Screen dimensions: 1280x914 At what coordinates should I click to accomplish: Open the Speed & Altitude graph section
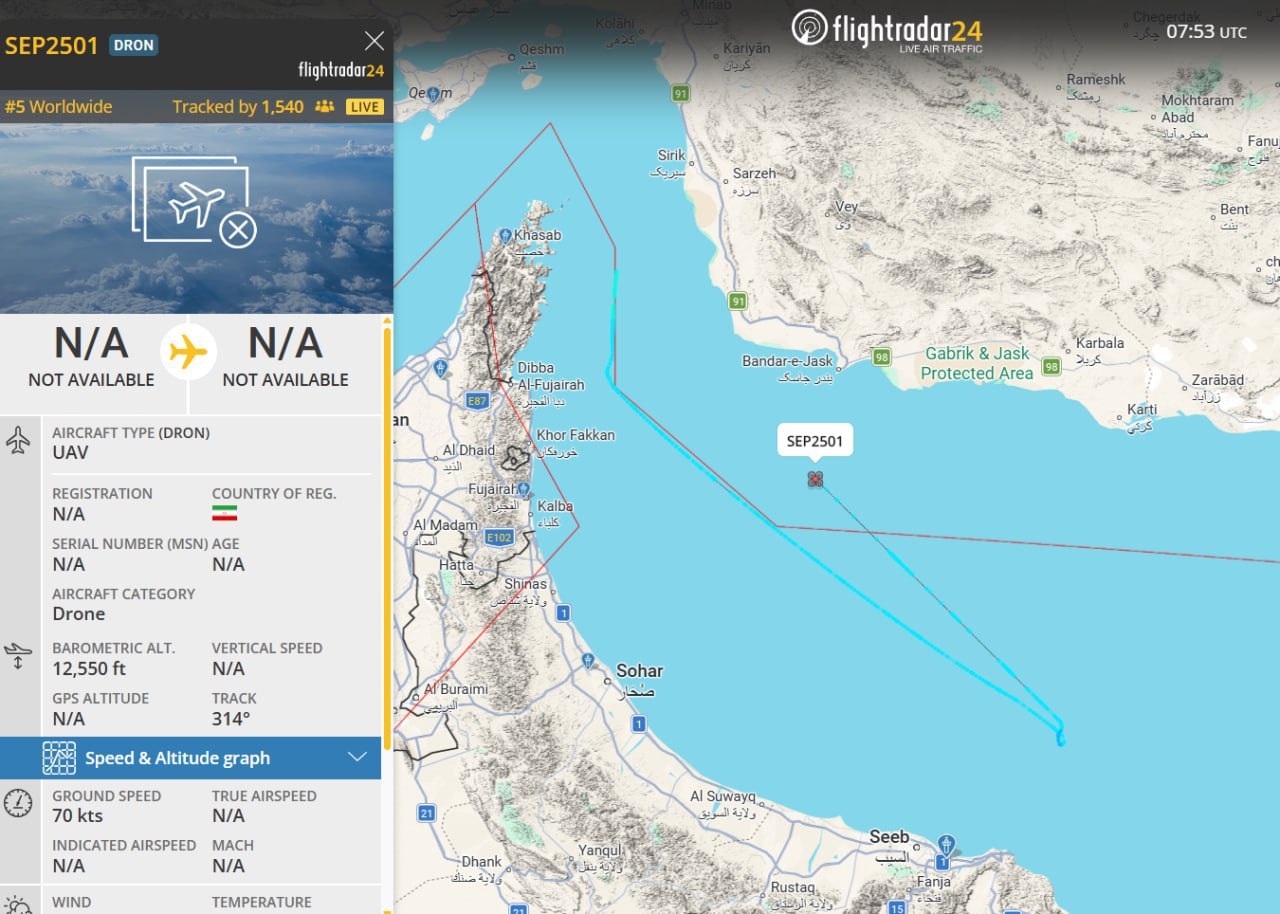click(190, 758)
